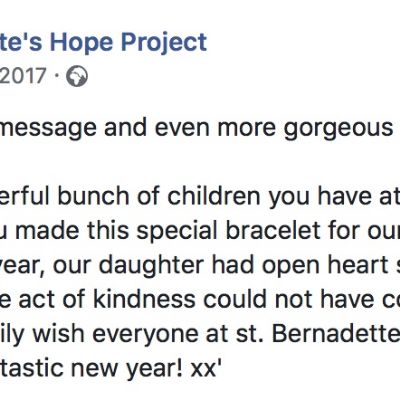Click the word "children" in the post
This screenshot has height=400, width=400.
214,196
